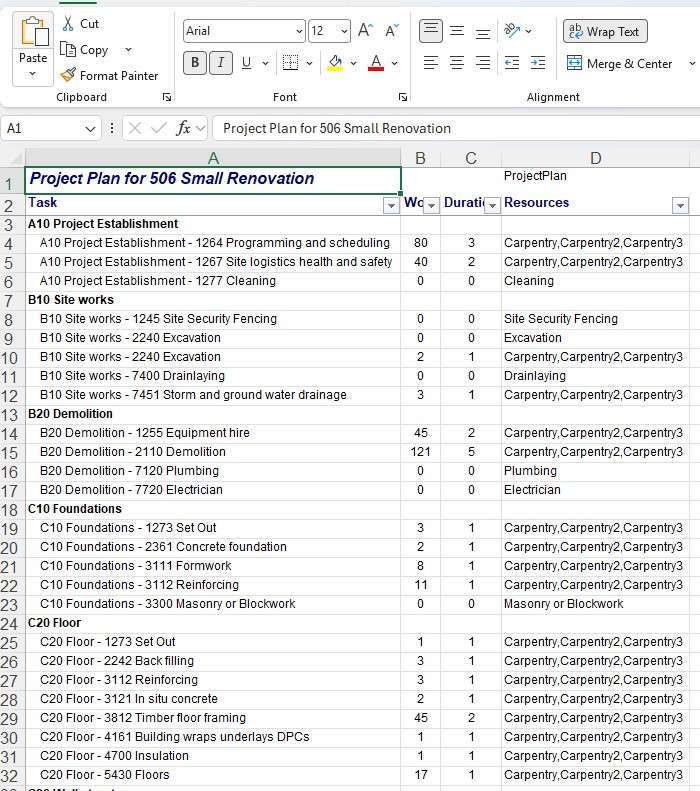Expand the Name Box dropdown arrow
This screenshot has width=700, height=791.
(90, 129)
